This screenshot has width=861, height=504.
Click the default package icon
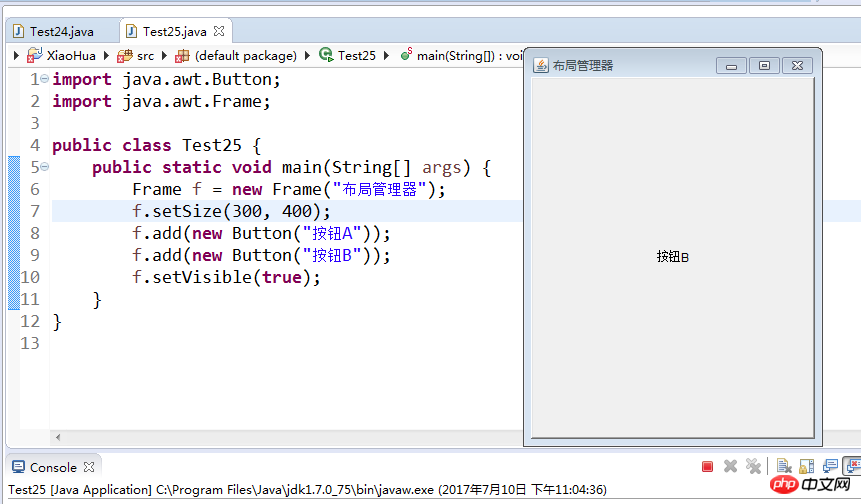[x=182, y=55]
